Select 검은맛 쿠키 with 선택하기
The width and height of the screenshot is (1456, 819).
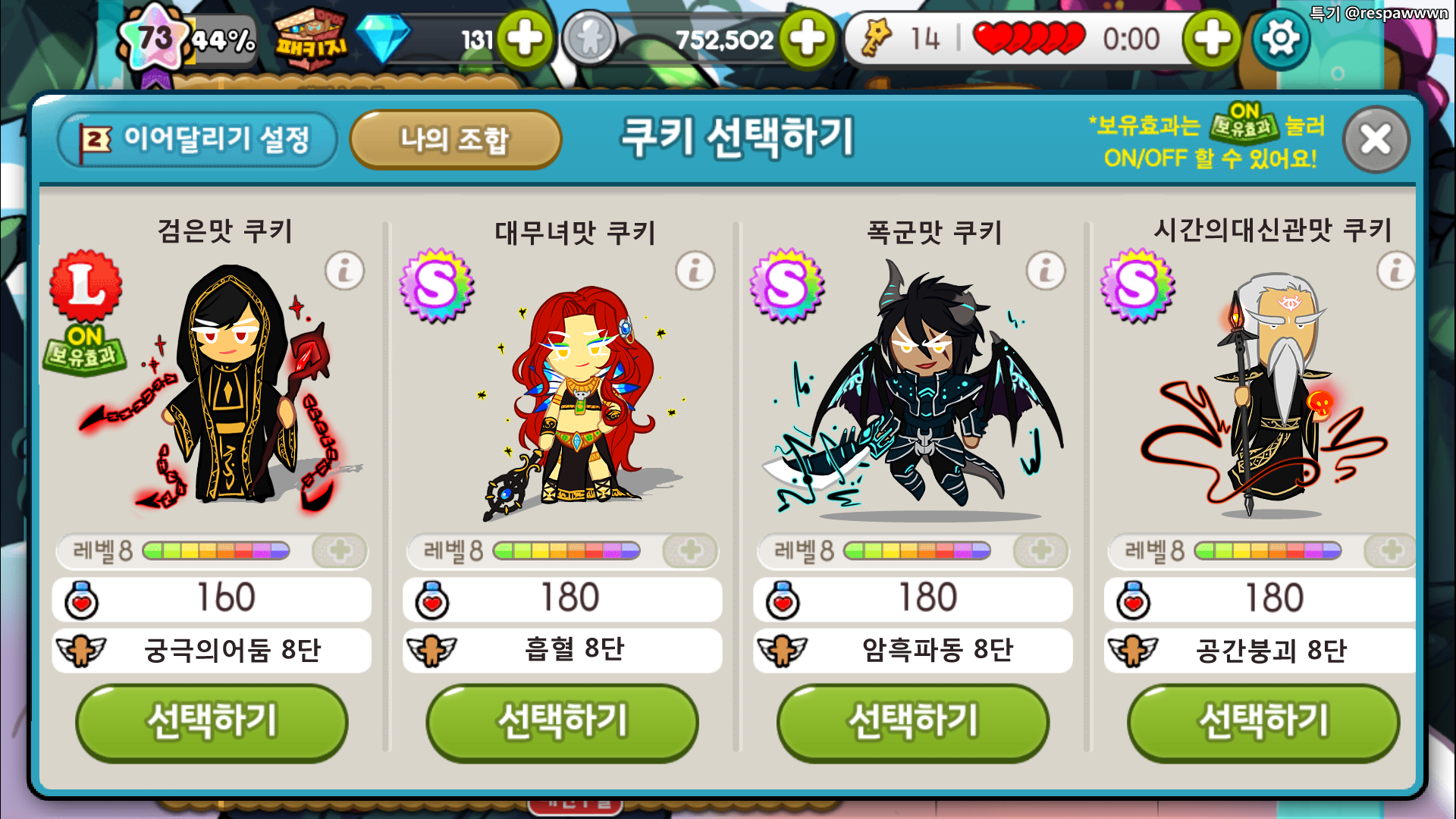[x=212, y=722]
